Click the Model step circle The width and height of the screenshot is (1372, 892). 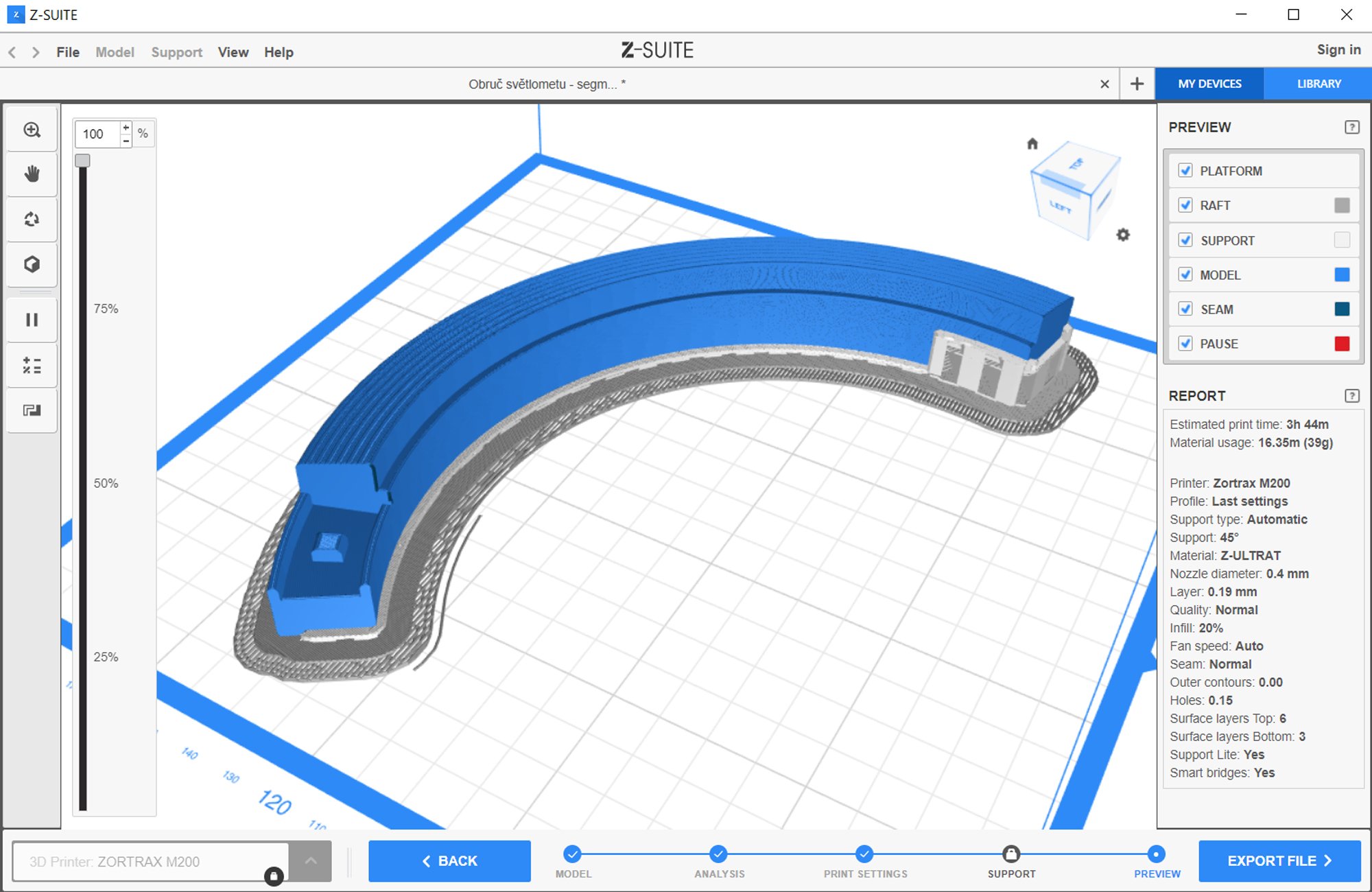coord(572,854)
